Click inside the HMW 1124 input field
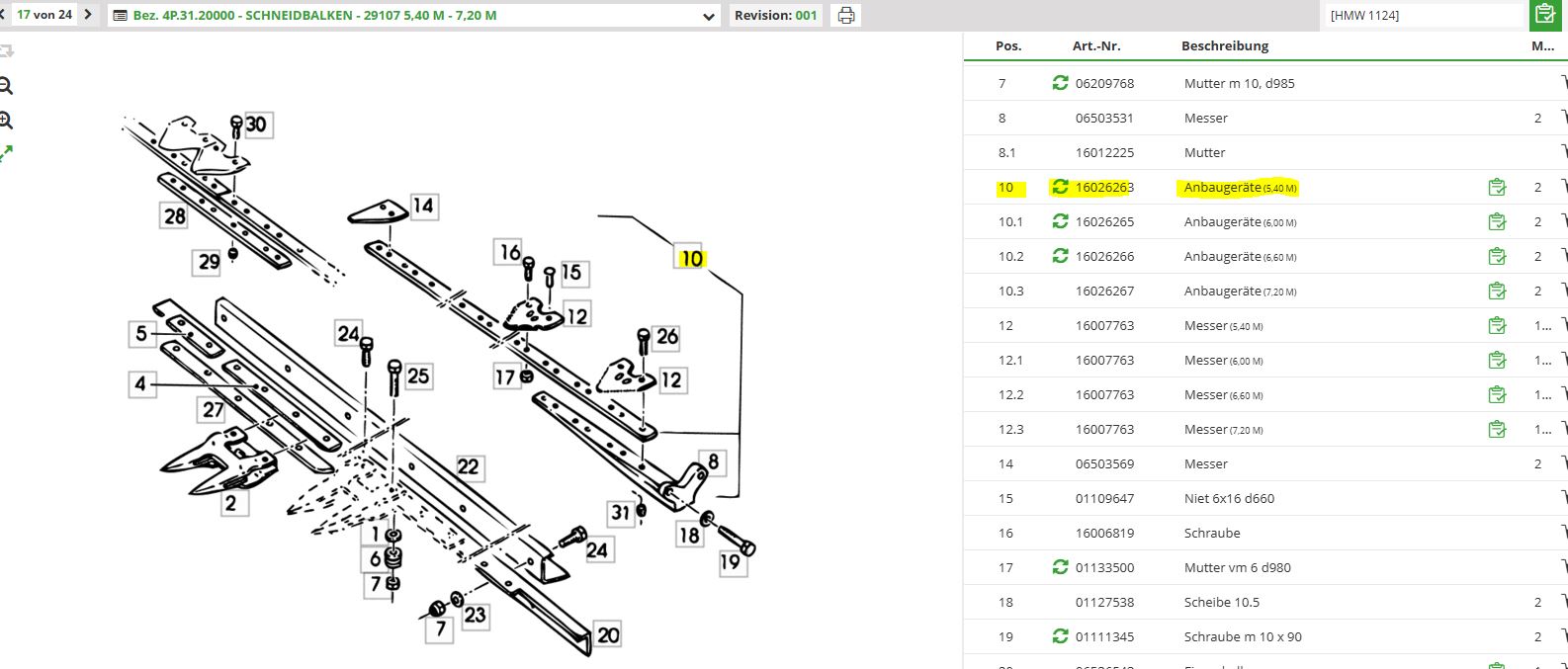 (x=1424, y=15)
